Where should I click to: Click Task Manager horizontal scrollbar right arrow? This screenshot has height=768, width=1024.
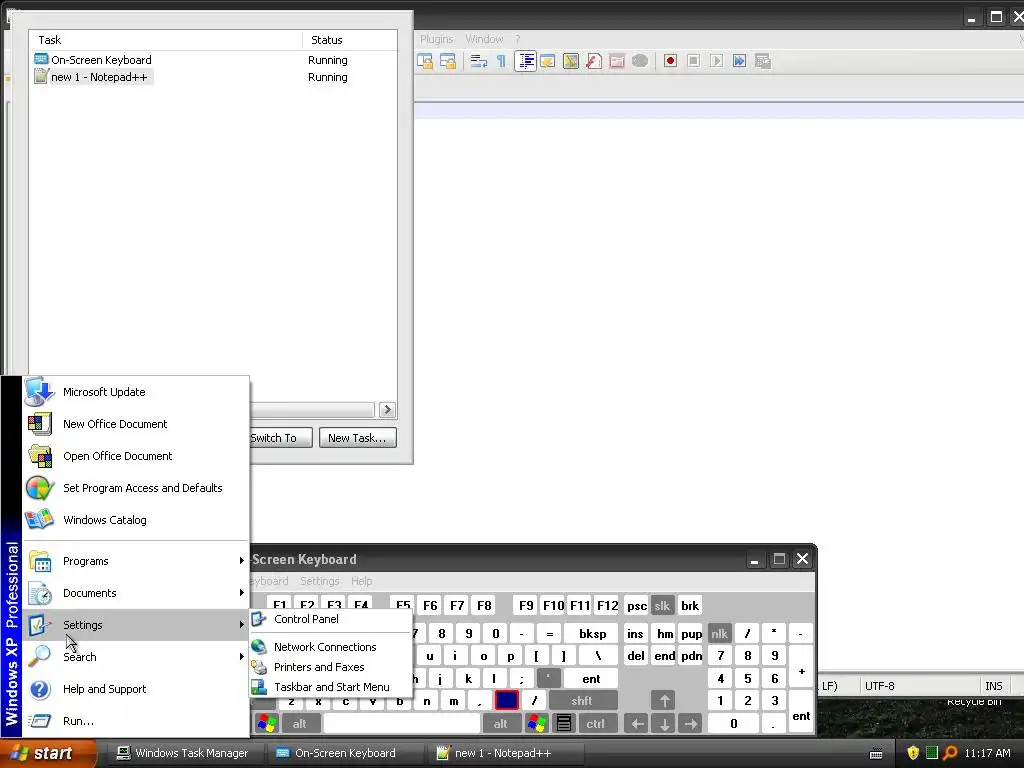tap(387, 409)
